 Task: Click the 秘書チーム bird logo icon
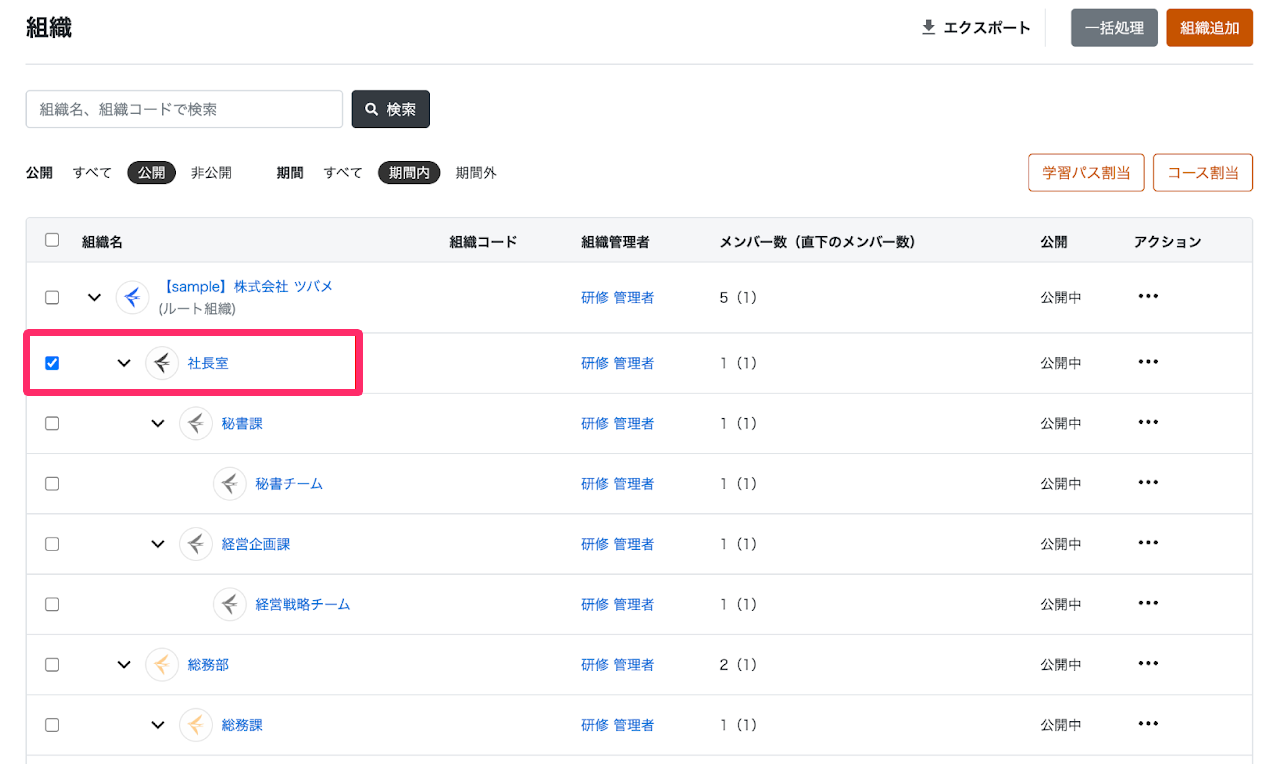click(230, 483)
